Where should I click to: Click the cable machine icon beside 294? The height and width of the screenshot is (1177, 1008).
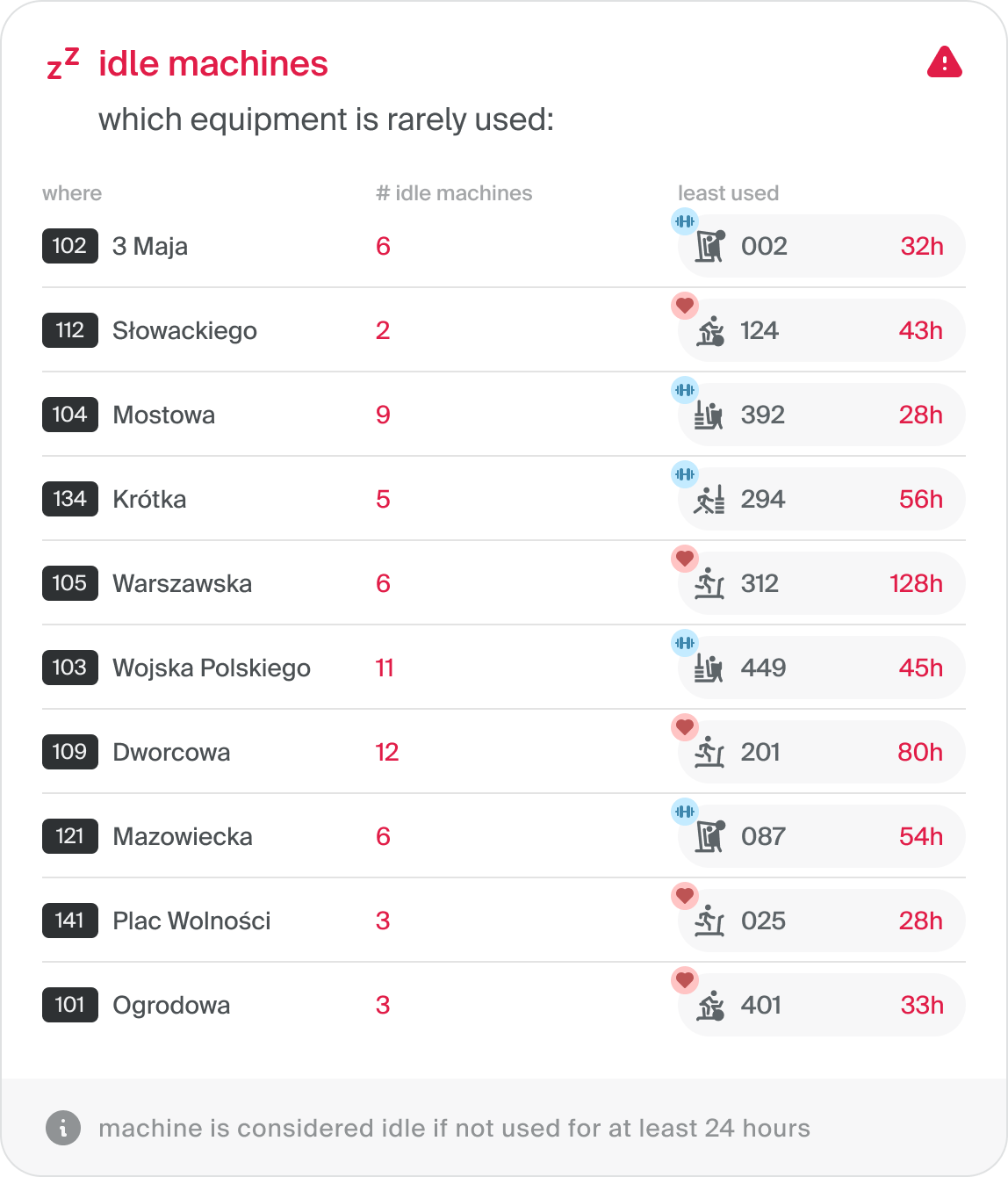[x=709, y=499]
